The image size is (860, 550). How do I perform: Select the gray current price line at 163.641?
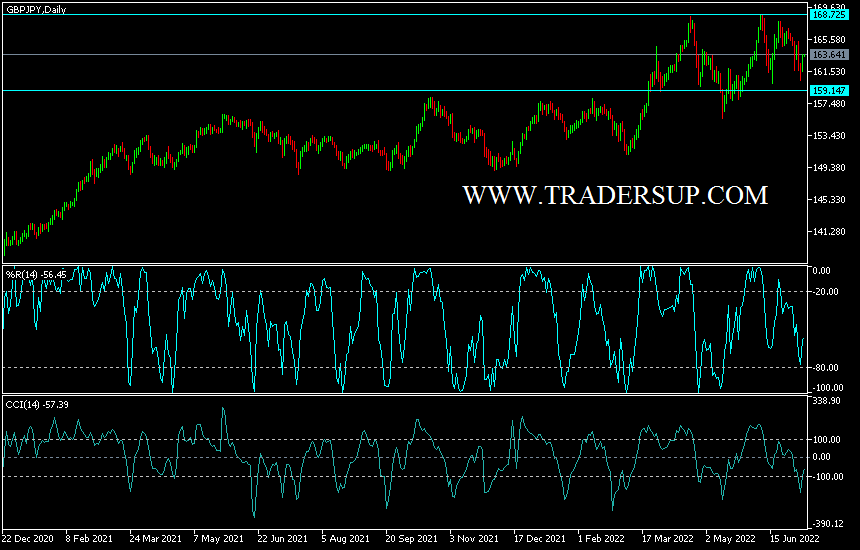point(405,54)
